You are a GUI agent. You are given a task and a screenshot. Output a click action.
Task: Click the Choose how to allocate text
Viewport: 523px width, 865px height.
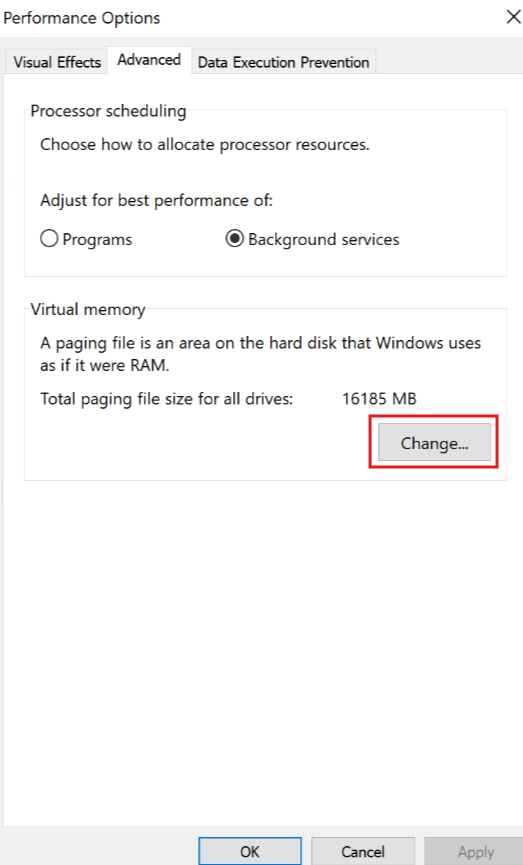coord(205,145)
